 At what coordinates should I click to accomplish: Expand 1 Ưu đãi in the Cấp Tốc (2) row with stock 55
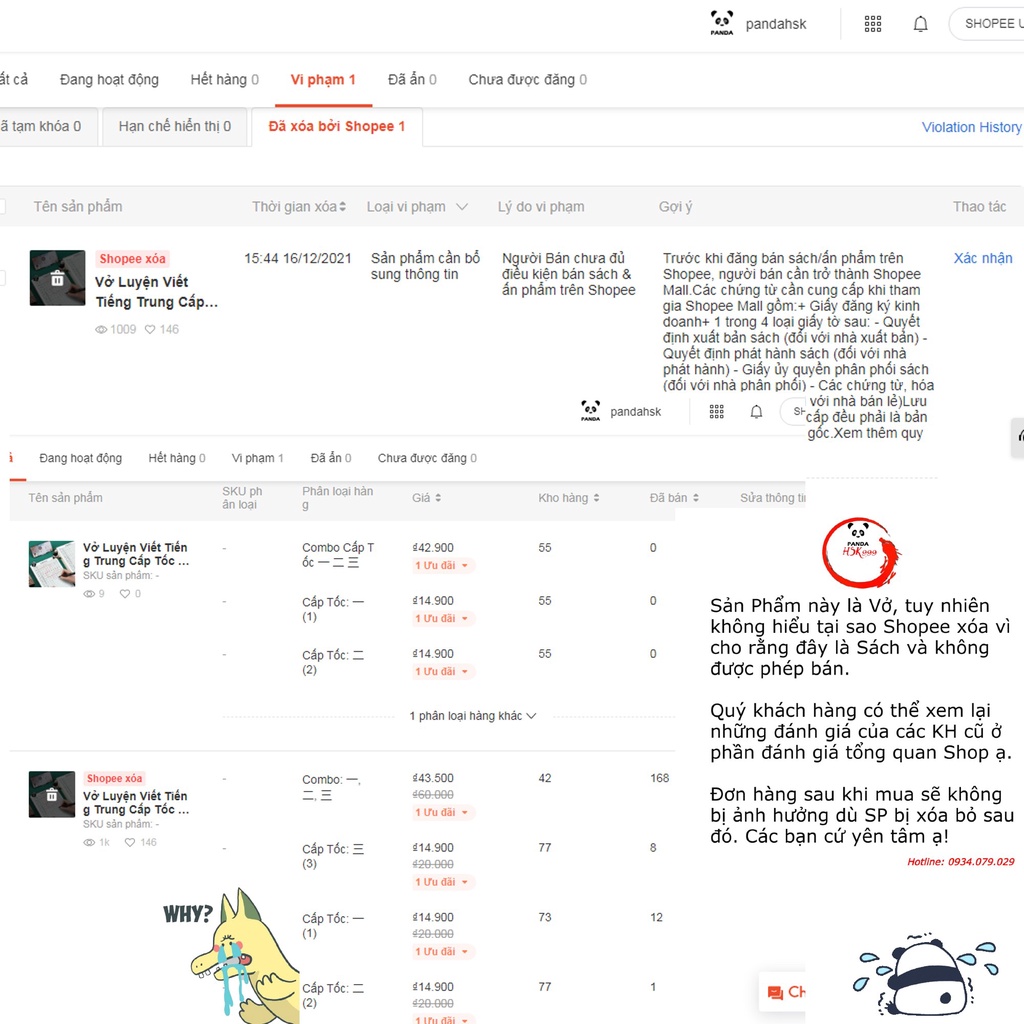coord(441,671)
